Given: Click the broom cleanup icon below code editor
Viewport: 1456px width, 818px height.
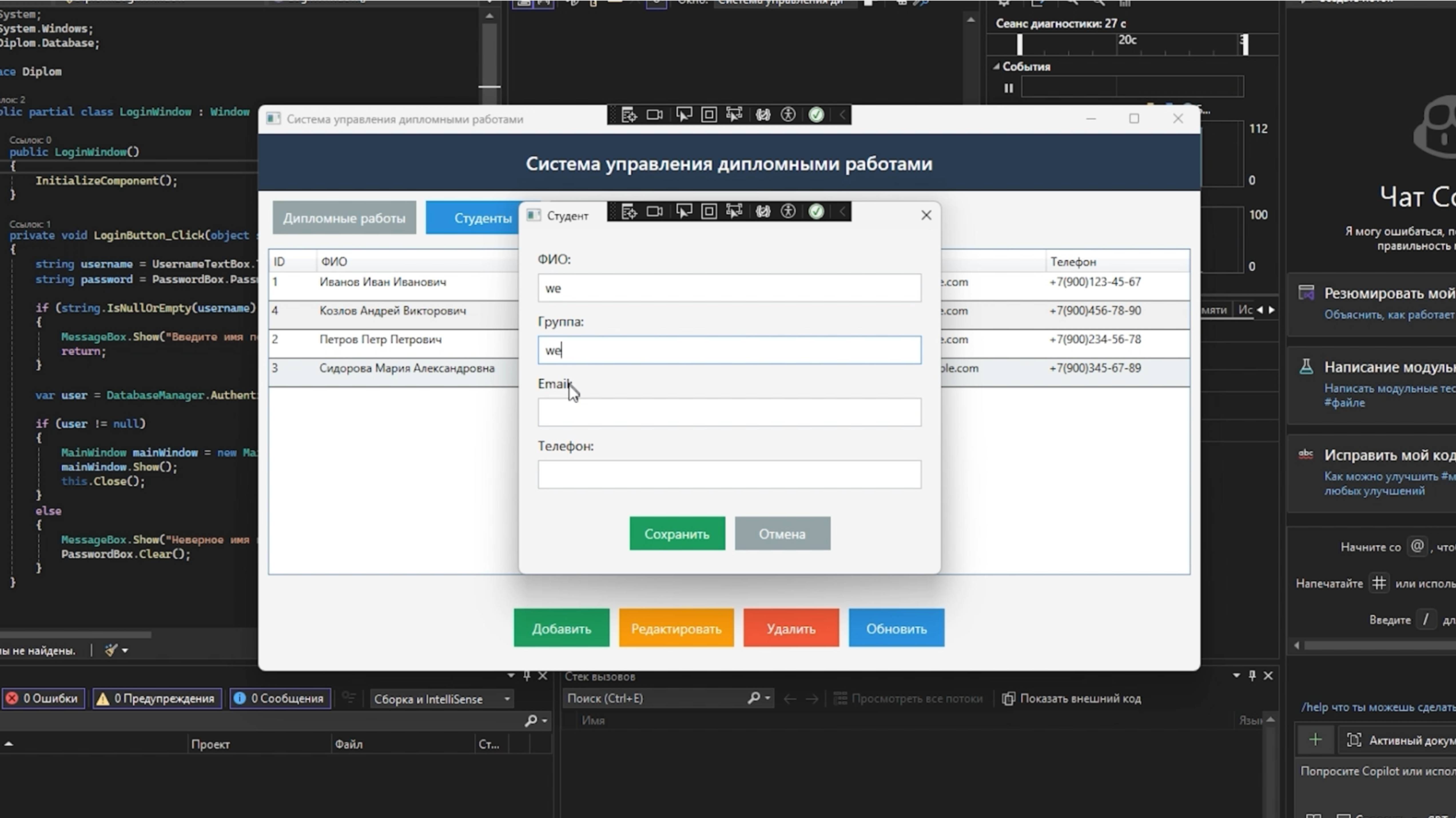Looking at the screenshot, I should [111, 650].
